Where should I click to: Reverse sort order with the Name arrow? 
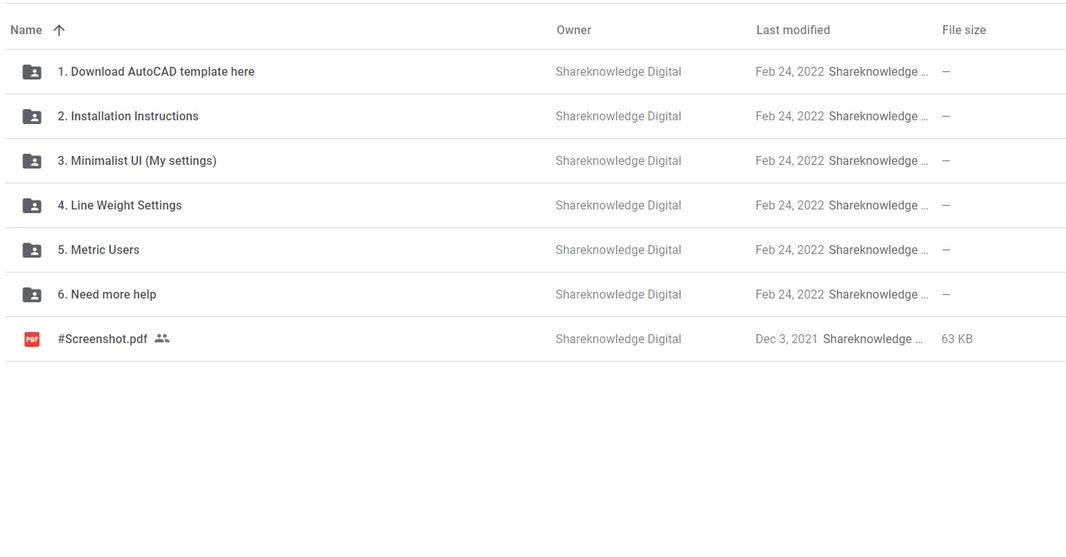(x=59, y=30)
